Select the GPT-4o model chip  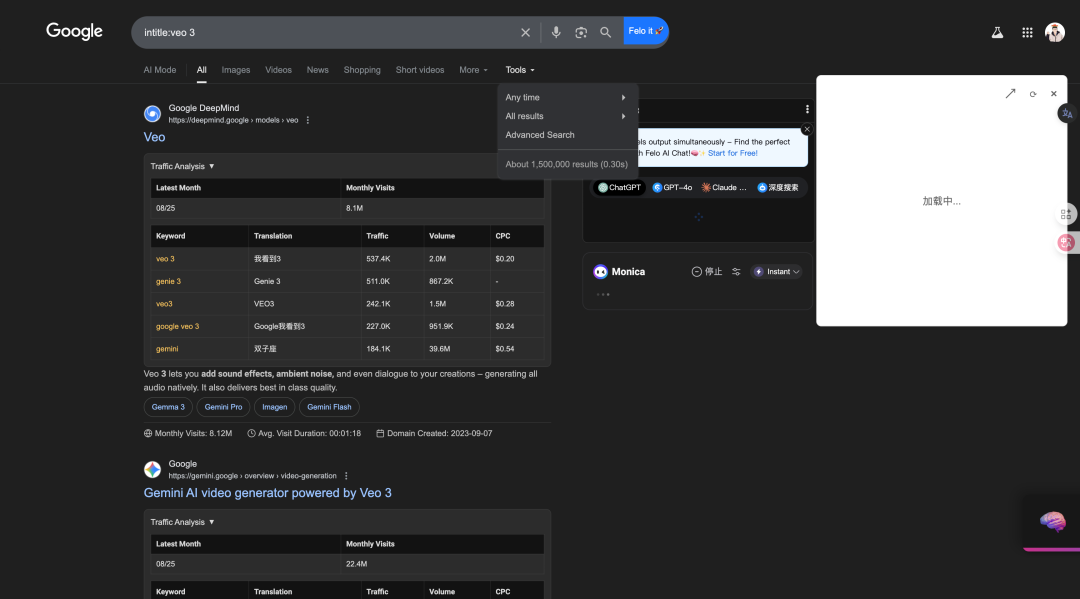click(x=672, y=187)
